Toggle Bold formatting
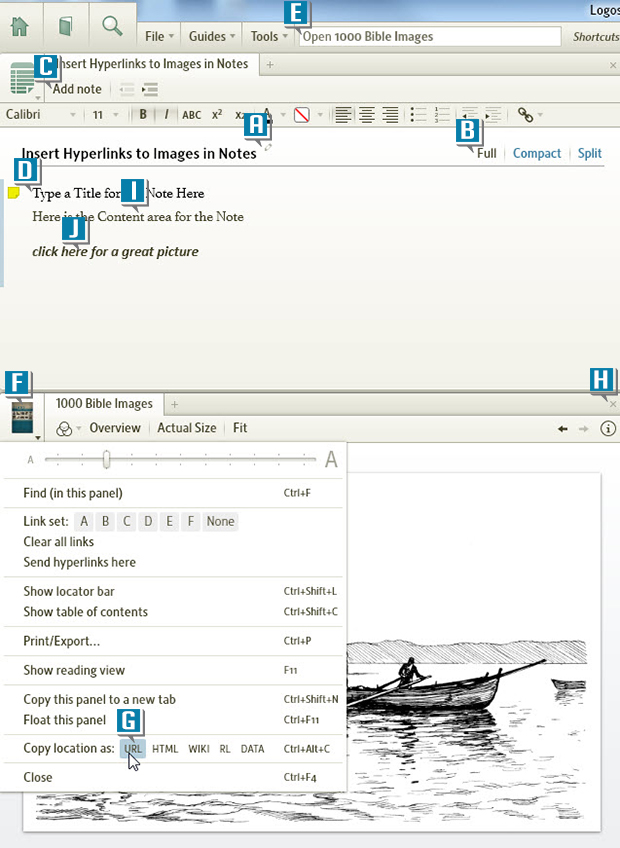620x848 pixels. [144, 115]
